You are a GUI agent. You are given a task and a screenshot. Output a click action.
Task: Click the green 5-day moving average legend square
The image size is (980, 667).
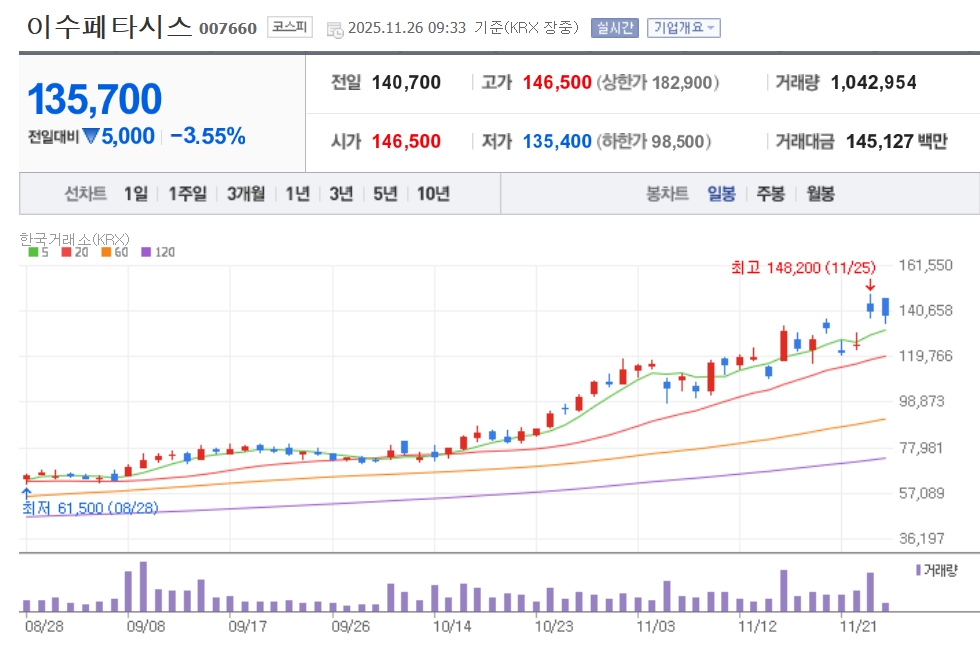(33, 252)
